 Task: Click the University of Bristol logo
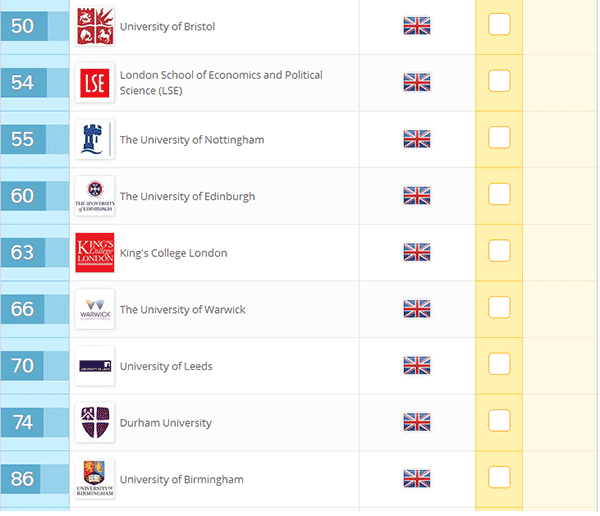click(95, 26)
